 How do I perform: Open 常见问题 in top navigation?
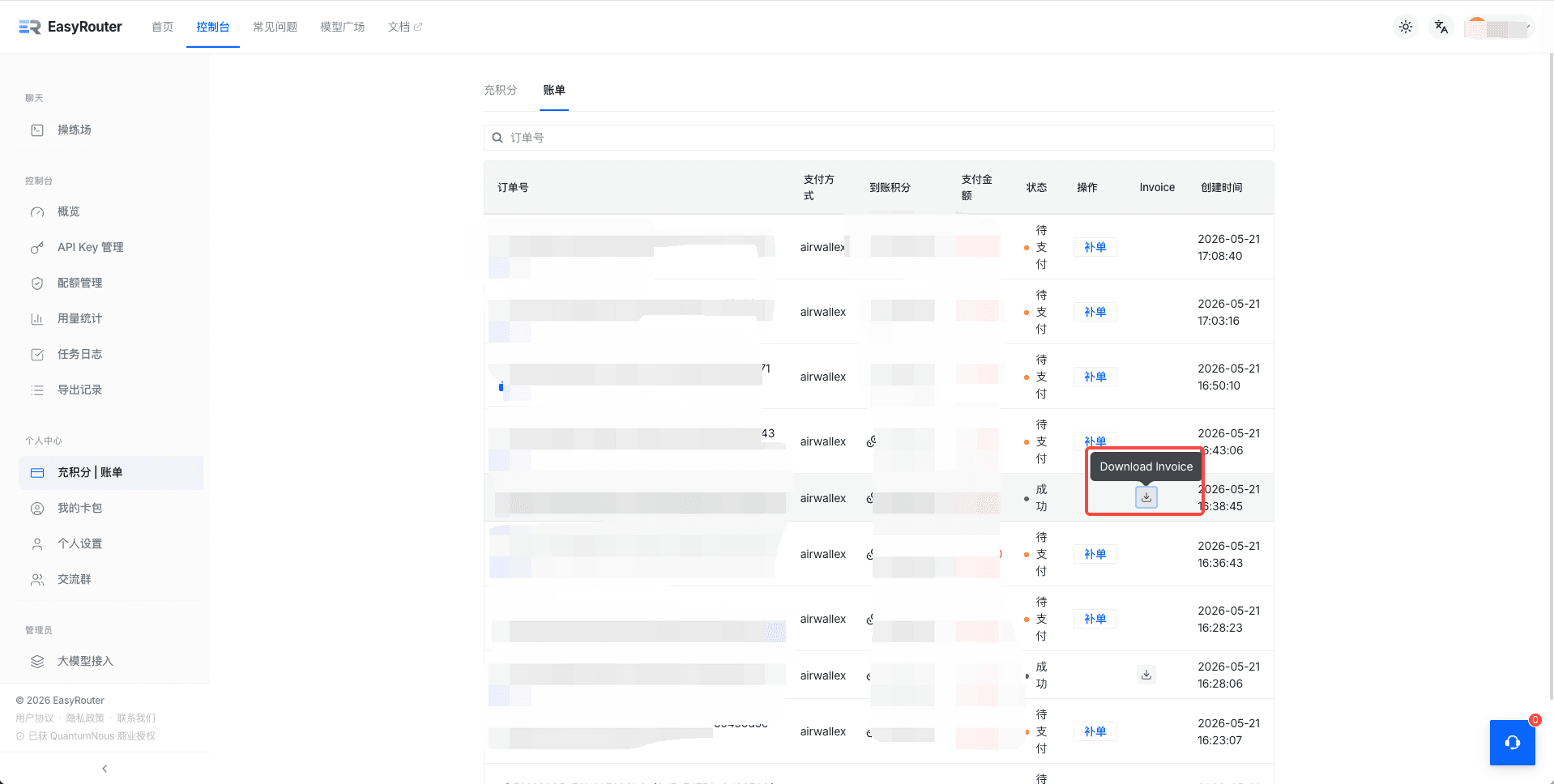click(275, 27)
